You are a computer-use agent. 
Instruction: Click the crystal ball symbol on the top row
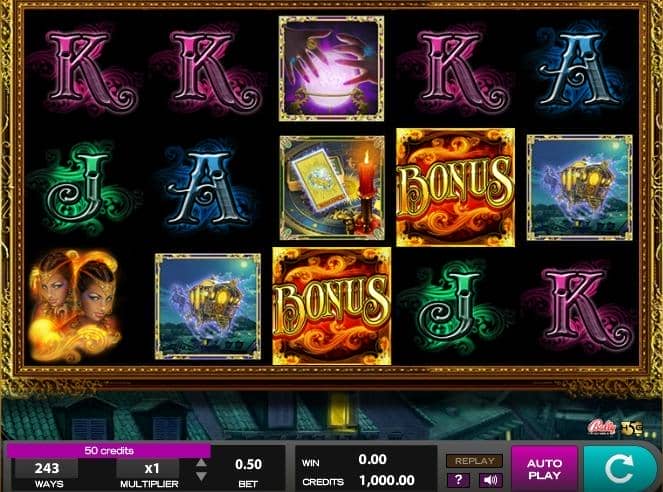(331, 68)
